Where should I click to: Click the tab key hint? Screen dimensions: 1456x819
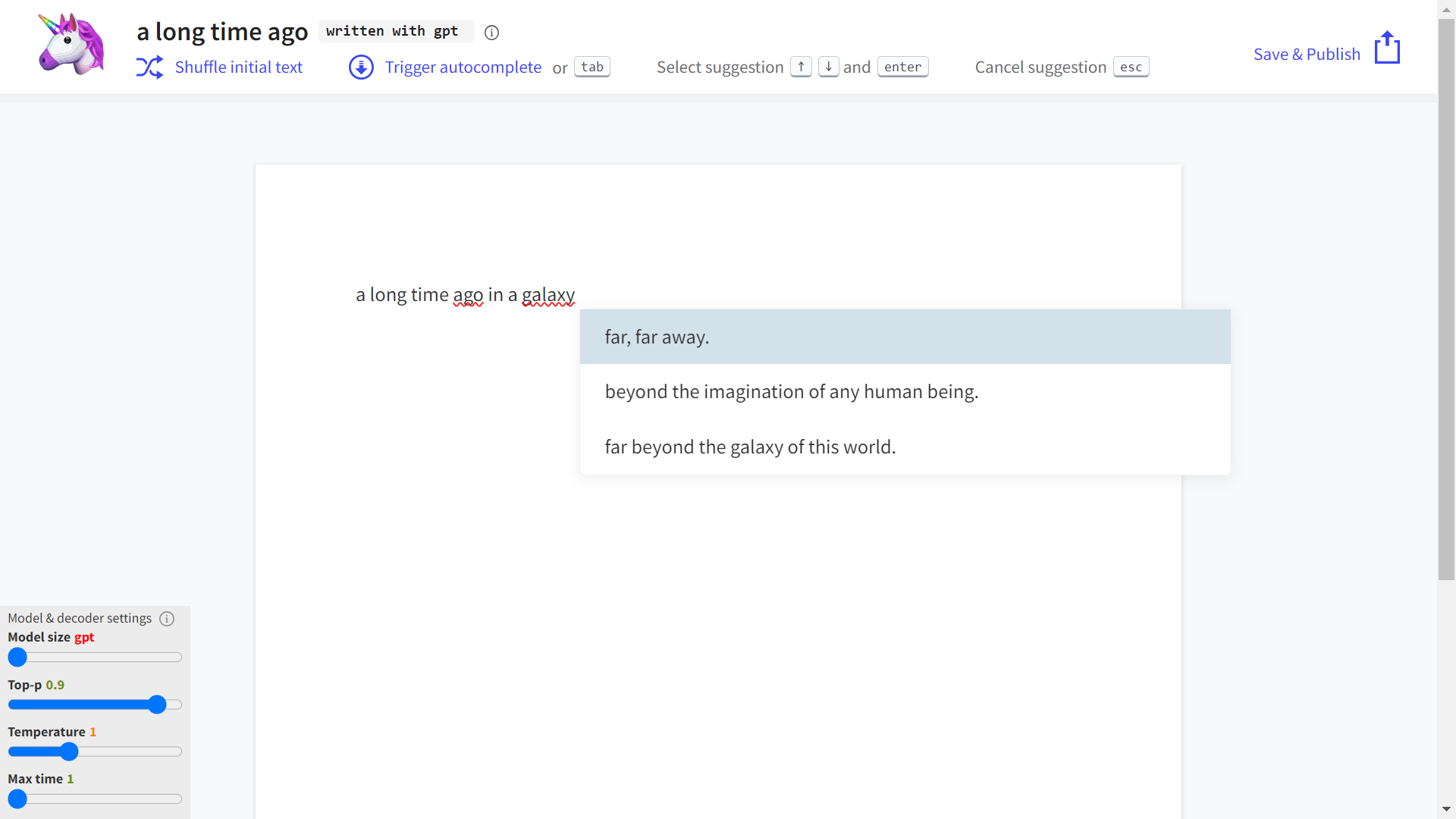point(592,67)
